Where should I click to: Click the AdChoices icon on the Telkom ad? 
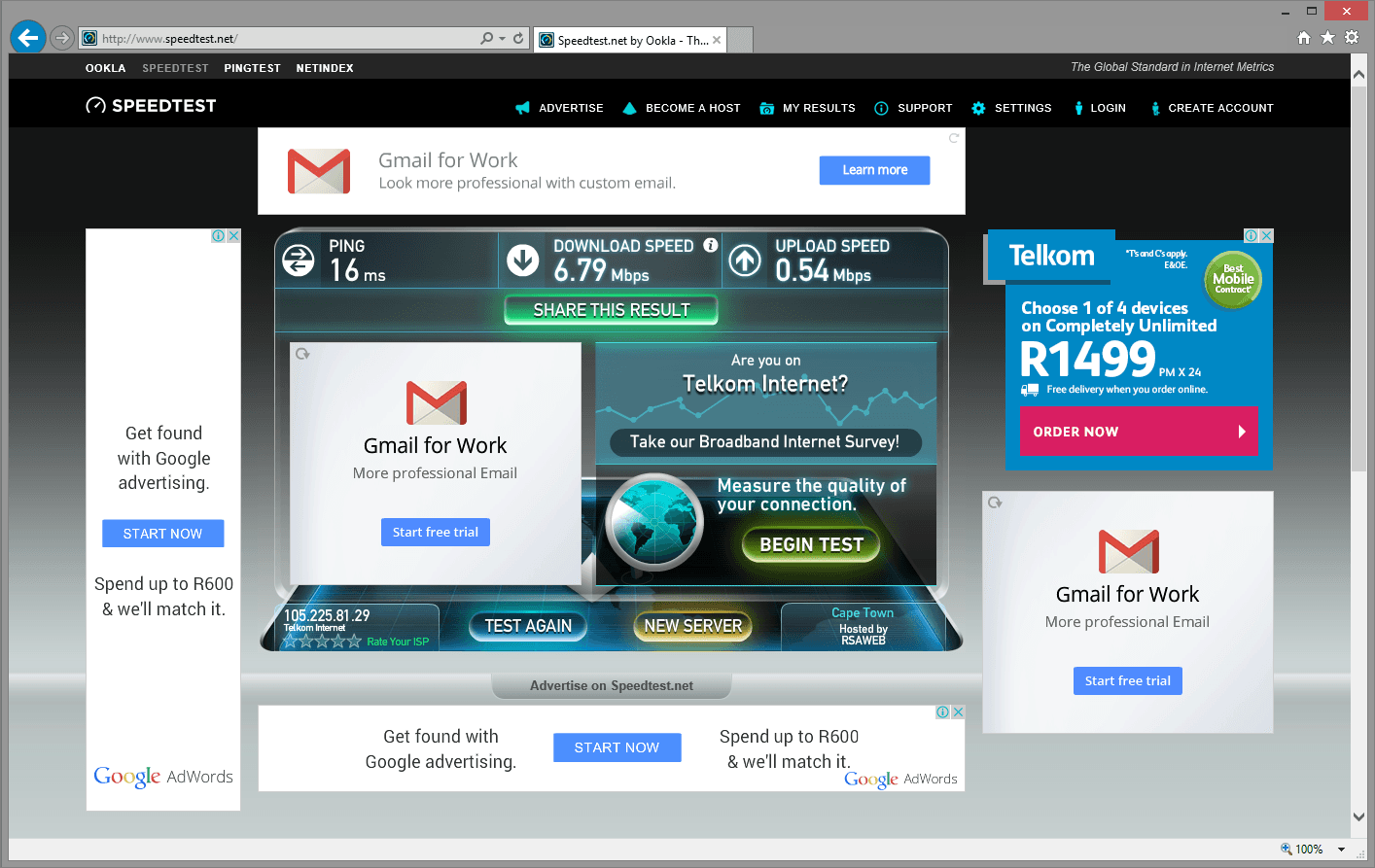click(x=1252, y=236)
